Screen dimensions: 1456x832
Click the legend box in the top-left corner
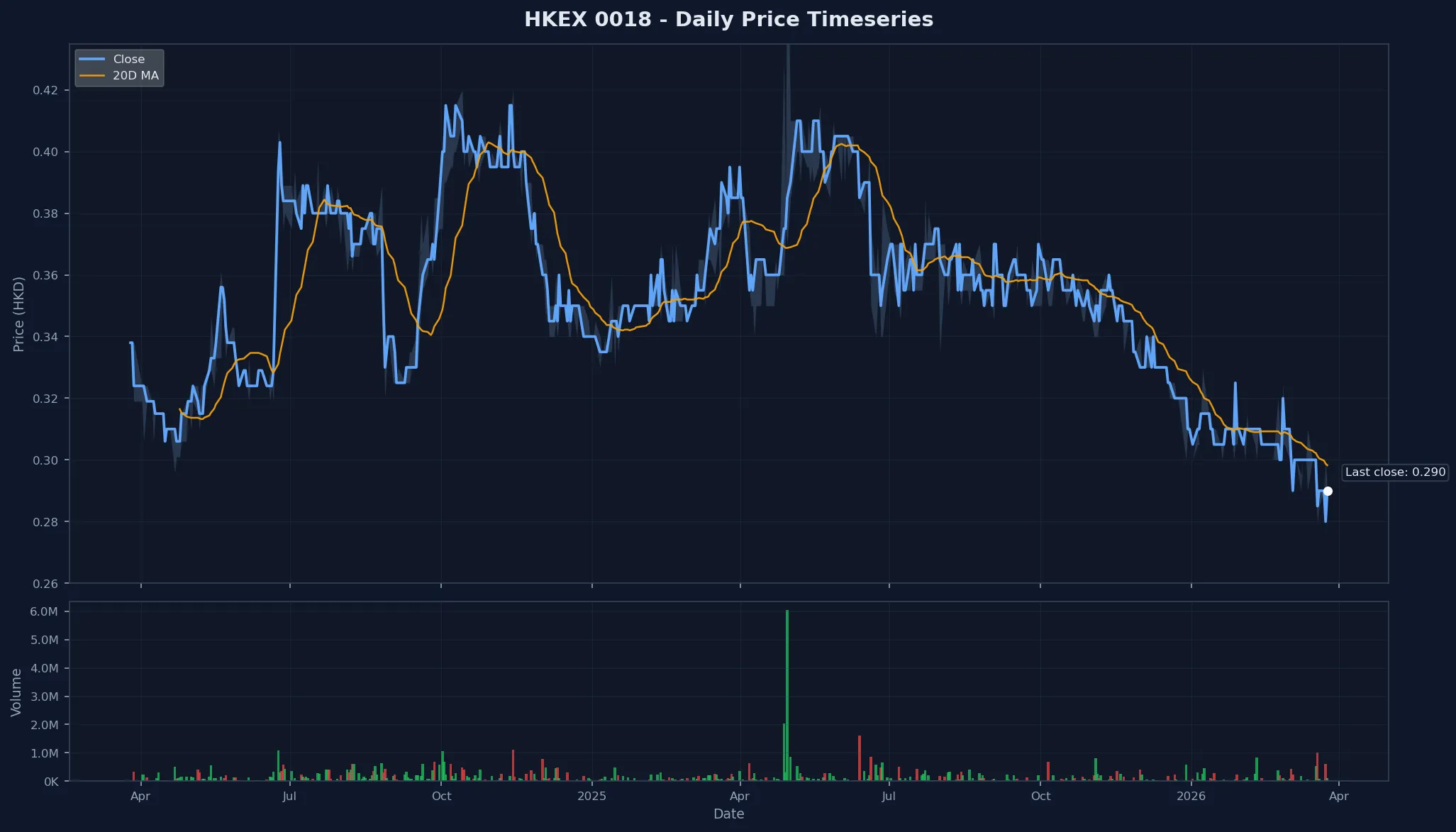[x=119, y=67]
